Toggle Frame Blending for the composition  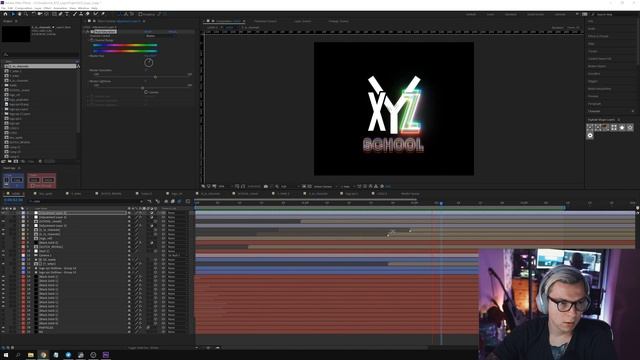point(173,201)
